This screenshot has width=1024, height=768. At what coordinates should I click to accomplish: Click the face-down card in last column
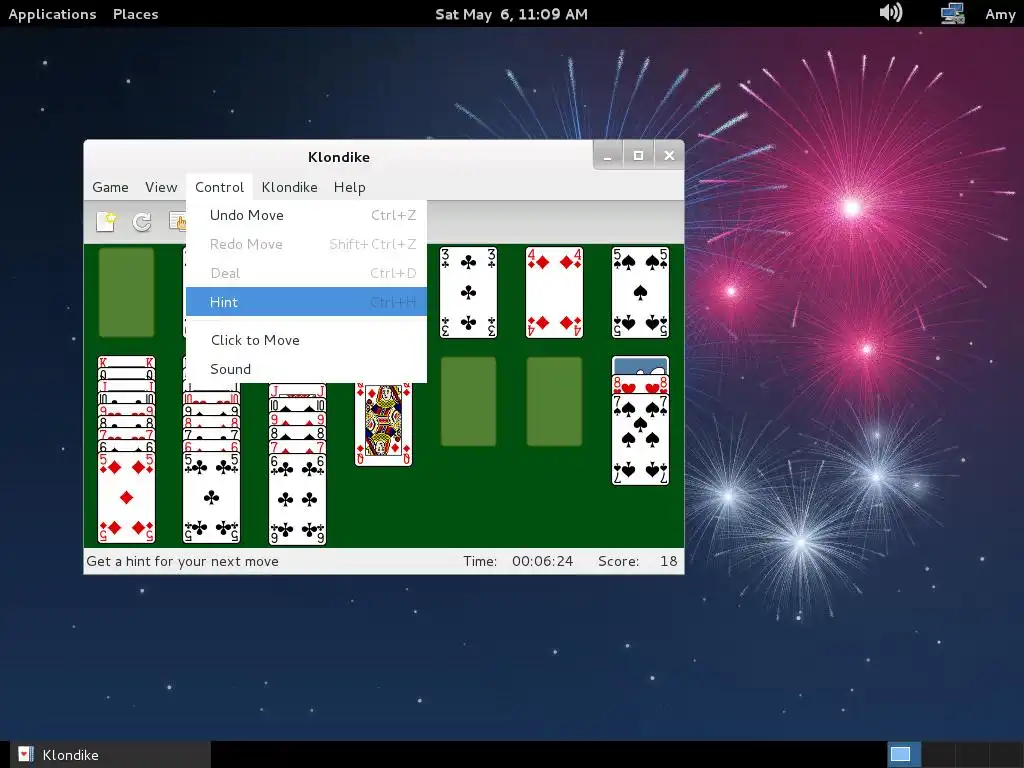[x=640, y=365]
